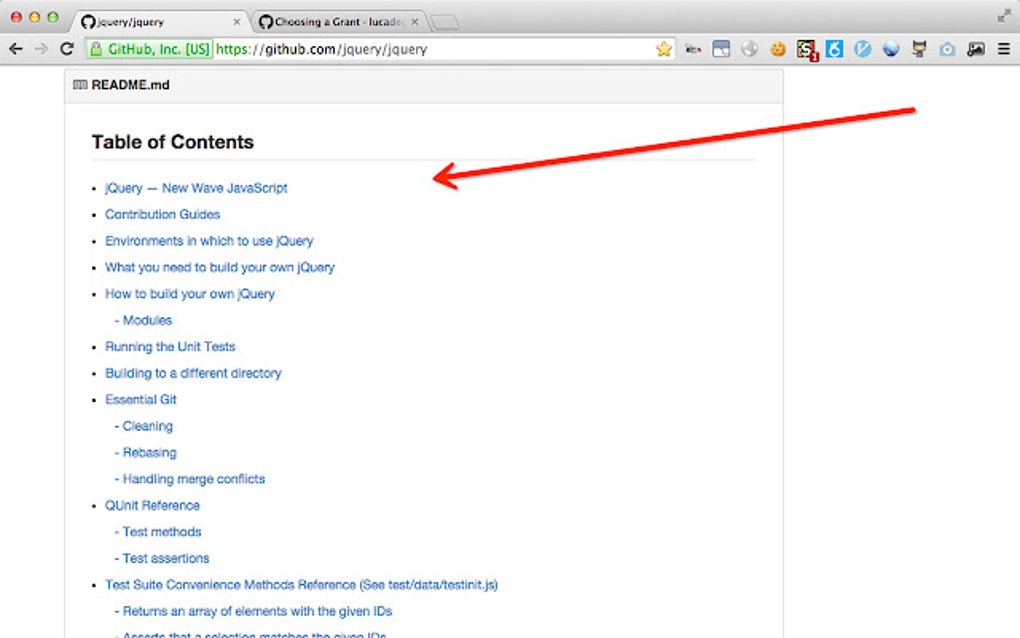Image resolution: width=1020 pixels, height=638 pixels.
Task: Click the README.md file header icon
Action: (x=79, y=85)
